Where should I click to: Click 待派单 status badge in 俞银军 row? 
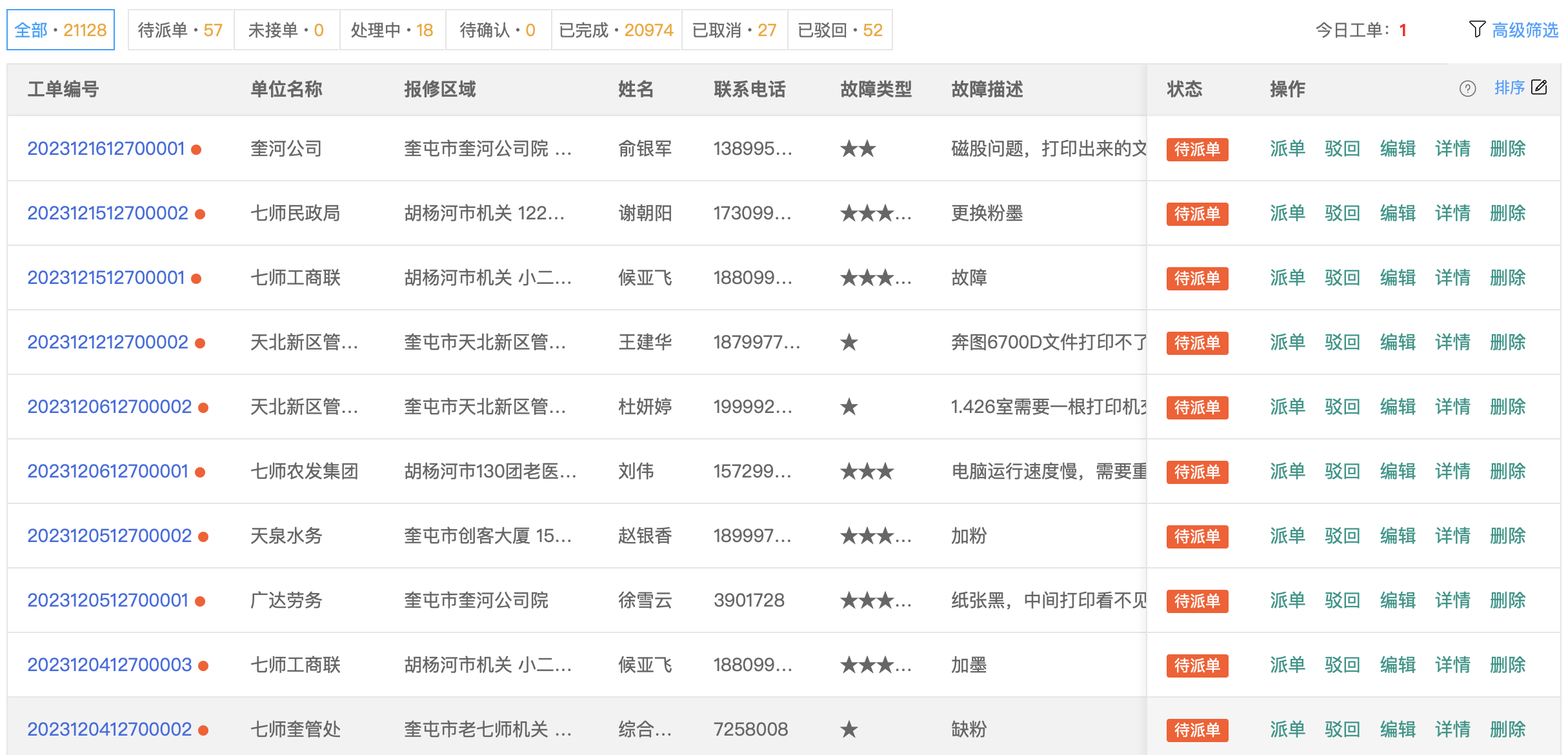pos(1197,149)
